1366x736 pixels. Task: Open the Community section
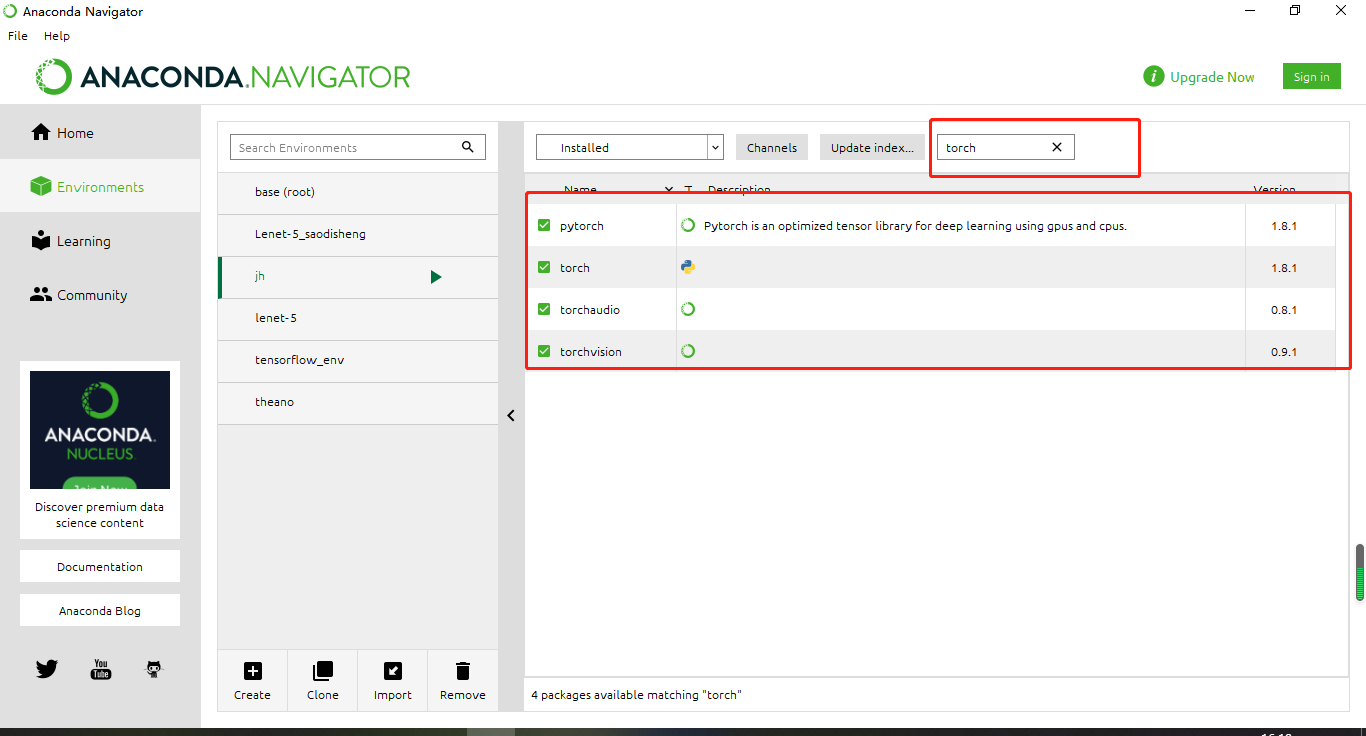[100, 295]
